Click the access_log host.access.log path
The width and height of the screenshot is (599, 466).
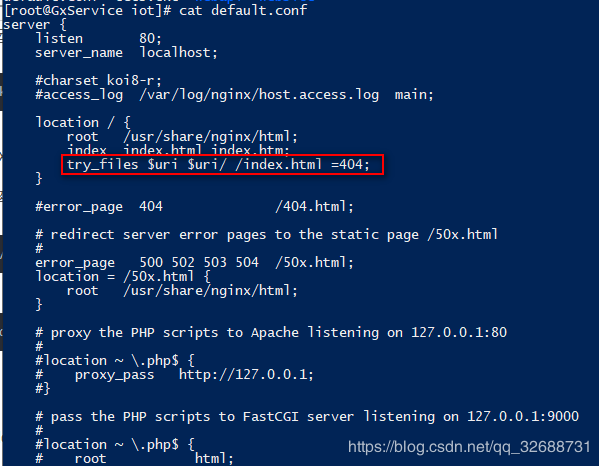[259, 95]
